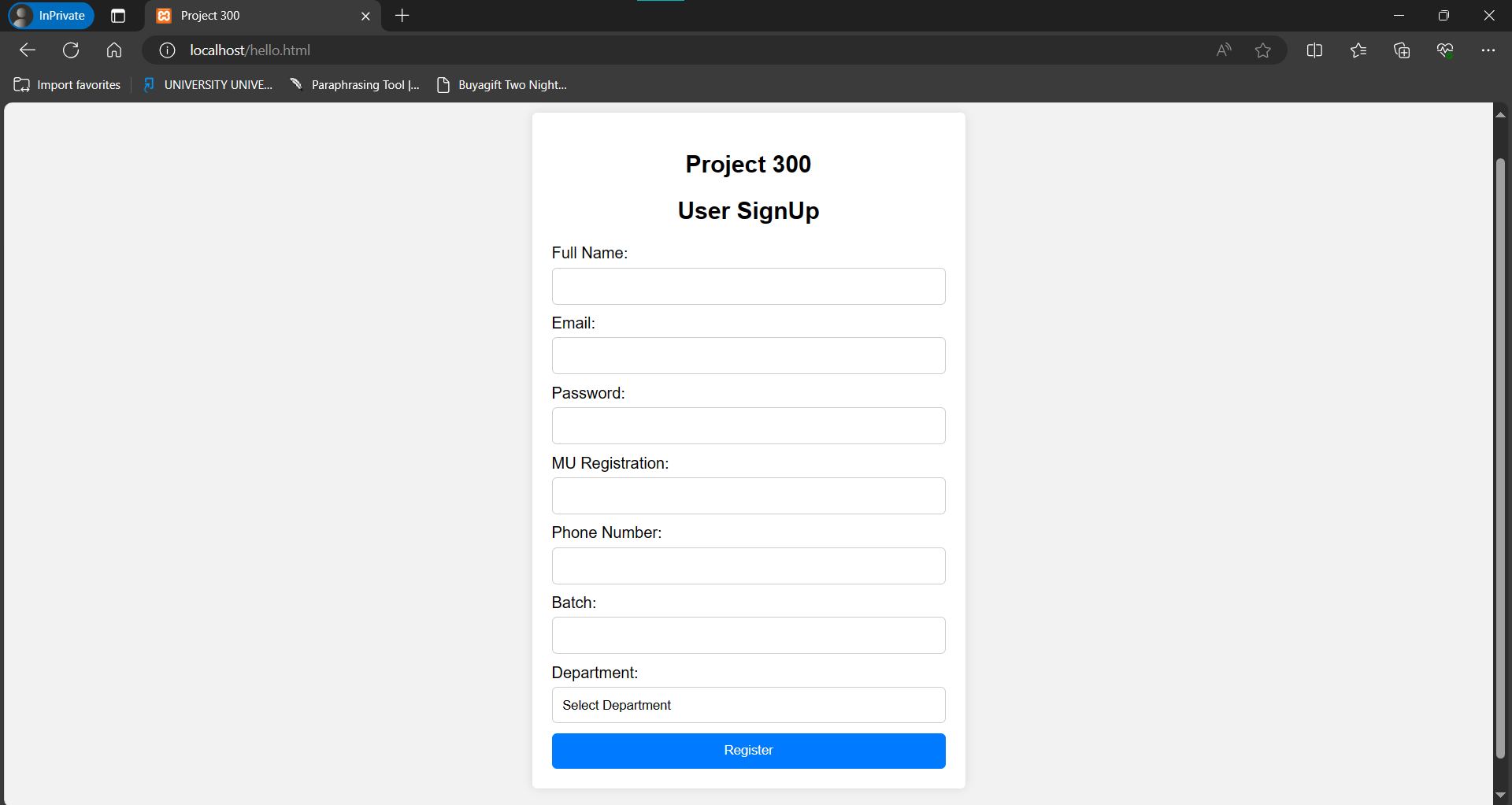Open UNIVERSITY UNIVE... bookmark

tap(208, 85)
